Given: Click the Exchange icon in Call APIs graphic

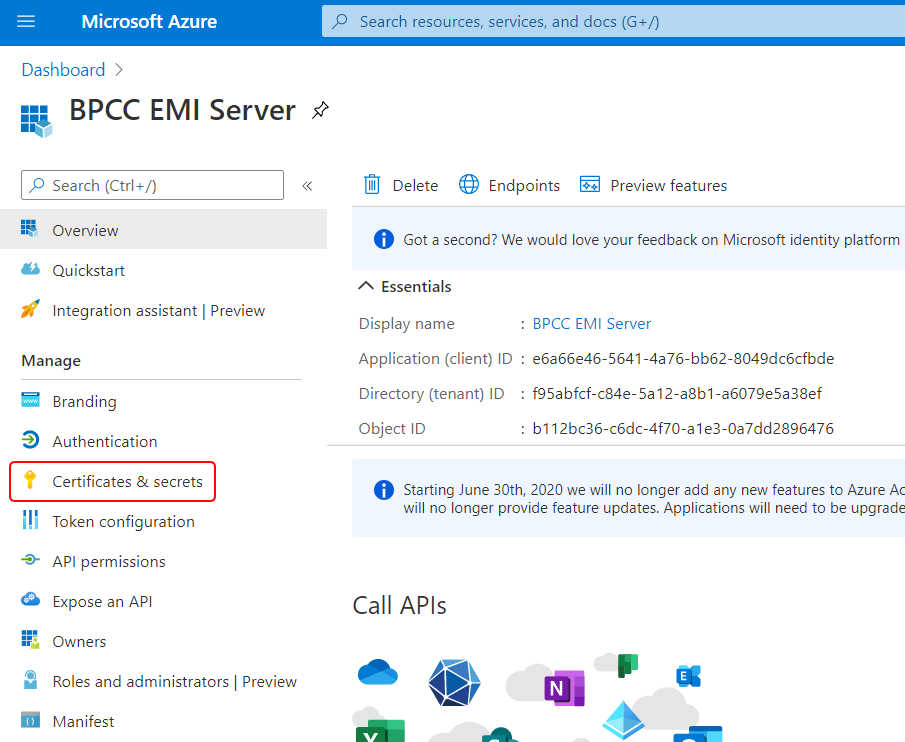Looking at the screenshot, I should (x=688, y=676).
